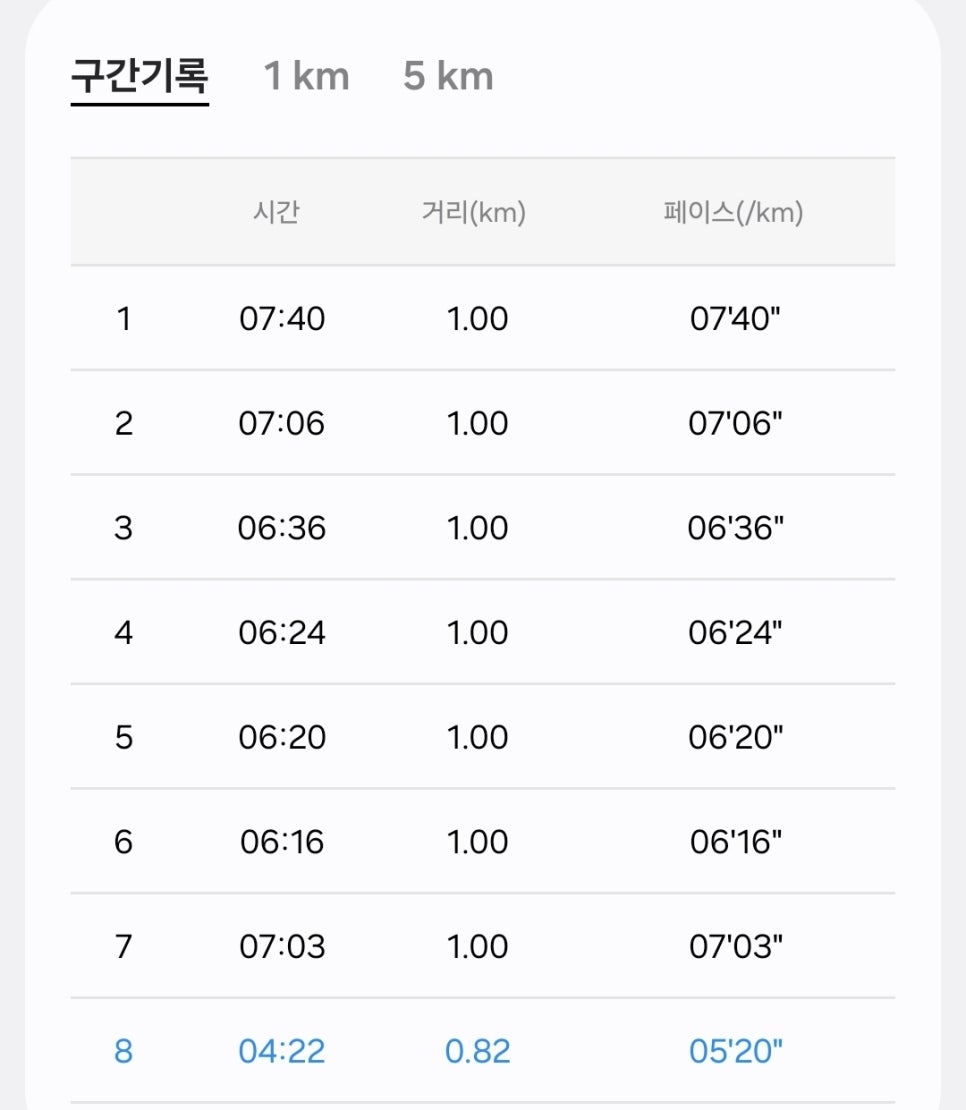
Task: Click the 페이스(/km) column header
Action: pyautogui.click(x=733, y=212)
